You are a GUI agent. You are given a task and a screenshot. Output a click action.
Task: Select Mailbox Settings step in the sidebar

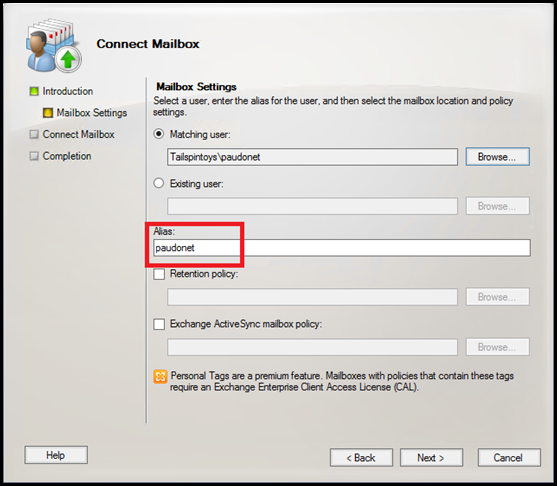[x=92, y=113]
